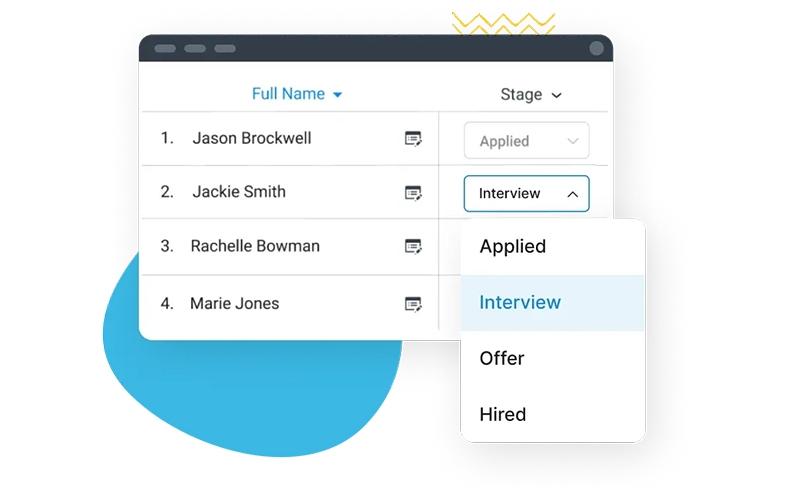Open the note icon beside Jackie Smith
This screenshot has width=800, height=500.
coord(413,193)
